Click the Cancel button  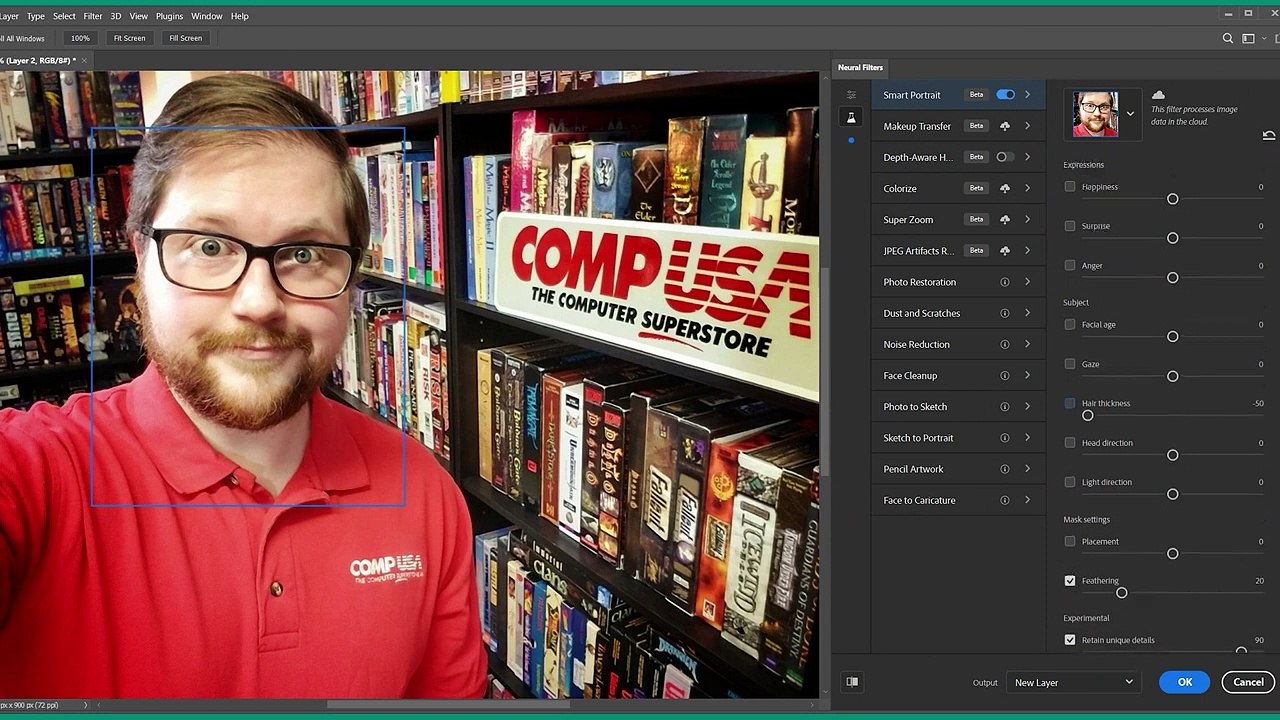(1248, 682)
